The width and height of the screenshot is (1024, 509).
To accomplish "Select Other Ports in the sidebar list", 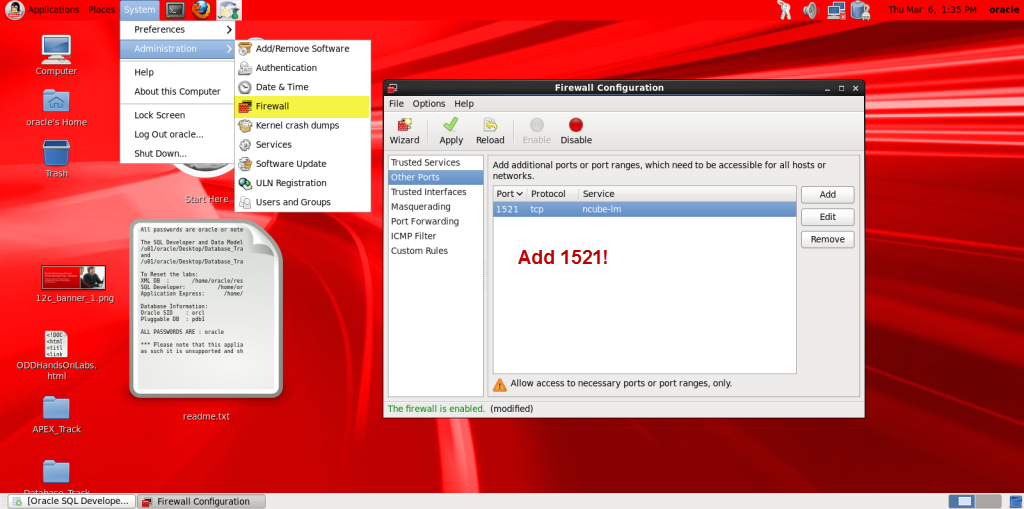I will click(x=436, y=177).
